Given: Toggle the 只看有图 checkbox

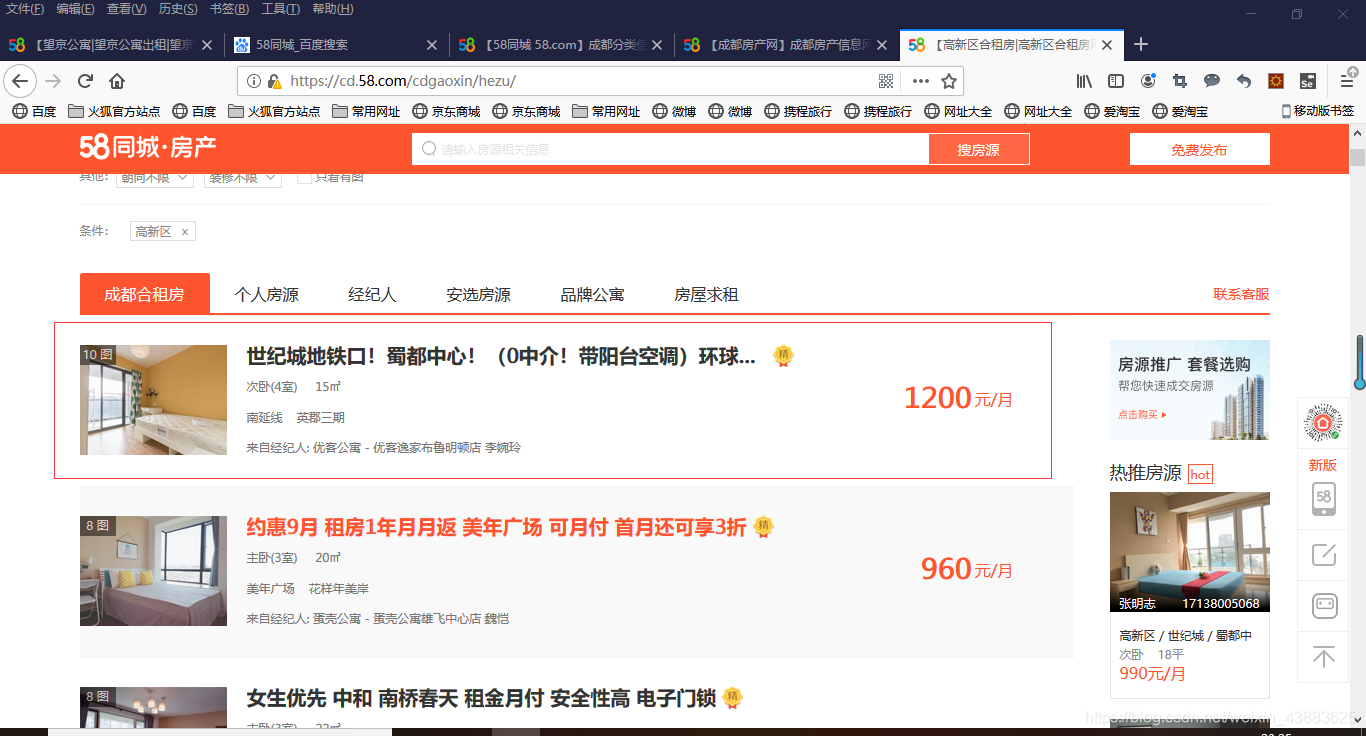Looking at the screenshot, I should click(x=304, y=177).
